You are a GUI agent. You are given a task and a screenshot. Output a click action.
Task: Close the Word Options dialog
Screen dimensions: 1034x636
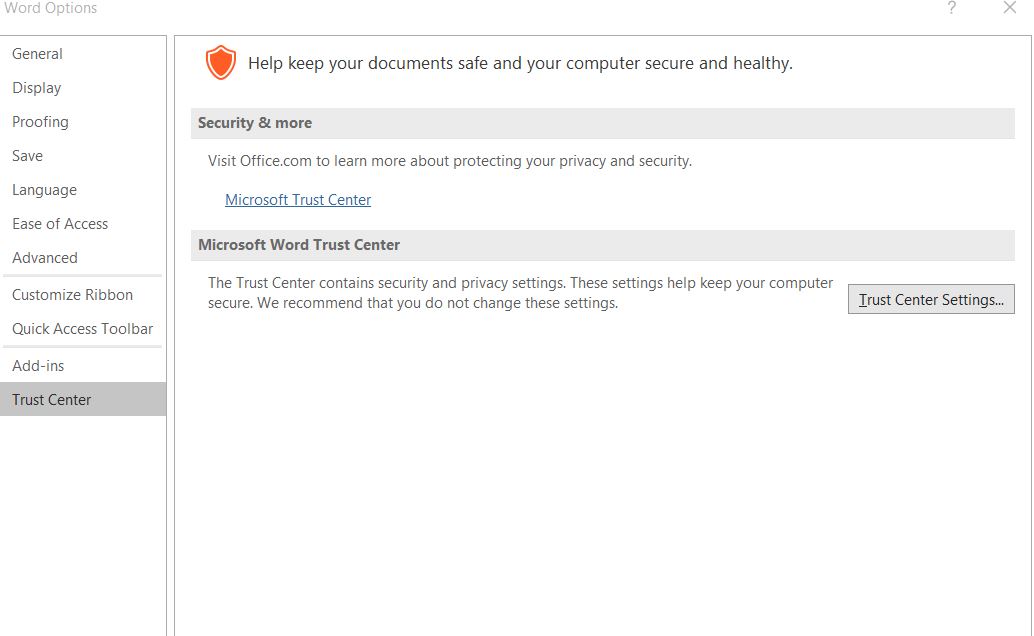point(1010,8)
